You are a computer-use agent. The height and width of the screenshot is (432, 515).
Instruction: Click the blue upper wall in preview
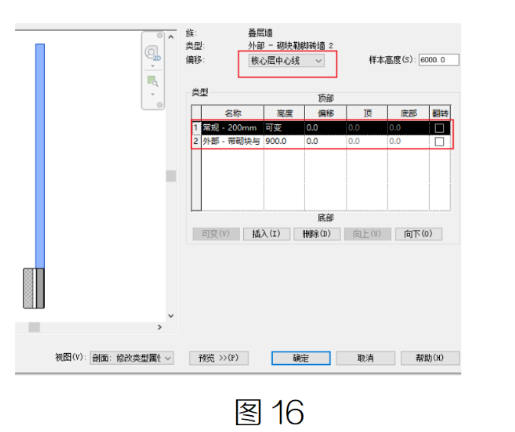click(x=40, y=156)
